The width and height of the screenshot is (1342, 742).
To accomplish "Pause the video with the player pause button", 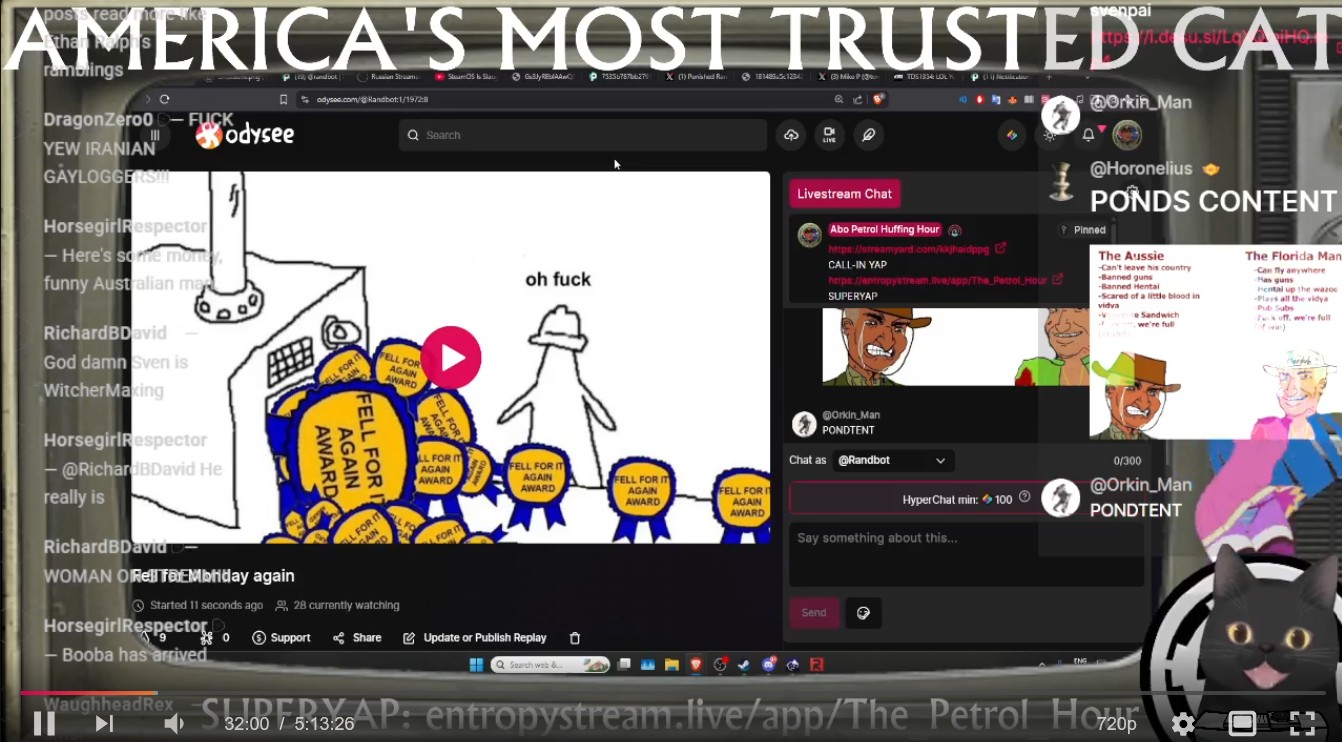I will 44,723.
